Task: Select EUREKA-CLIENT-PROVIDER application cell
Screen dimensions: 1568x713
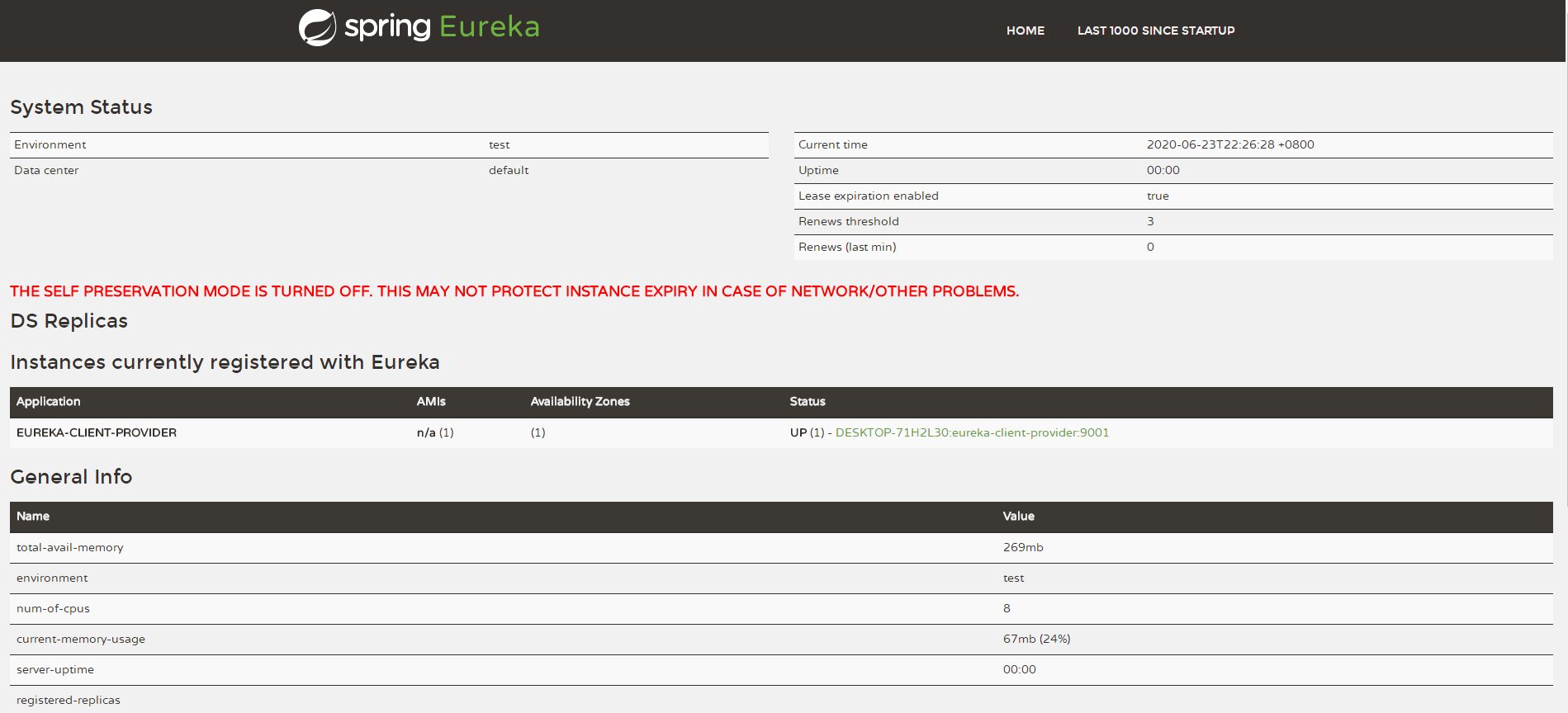Action: point(97,432)
